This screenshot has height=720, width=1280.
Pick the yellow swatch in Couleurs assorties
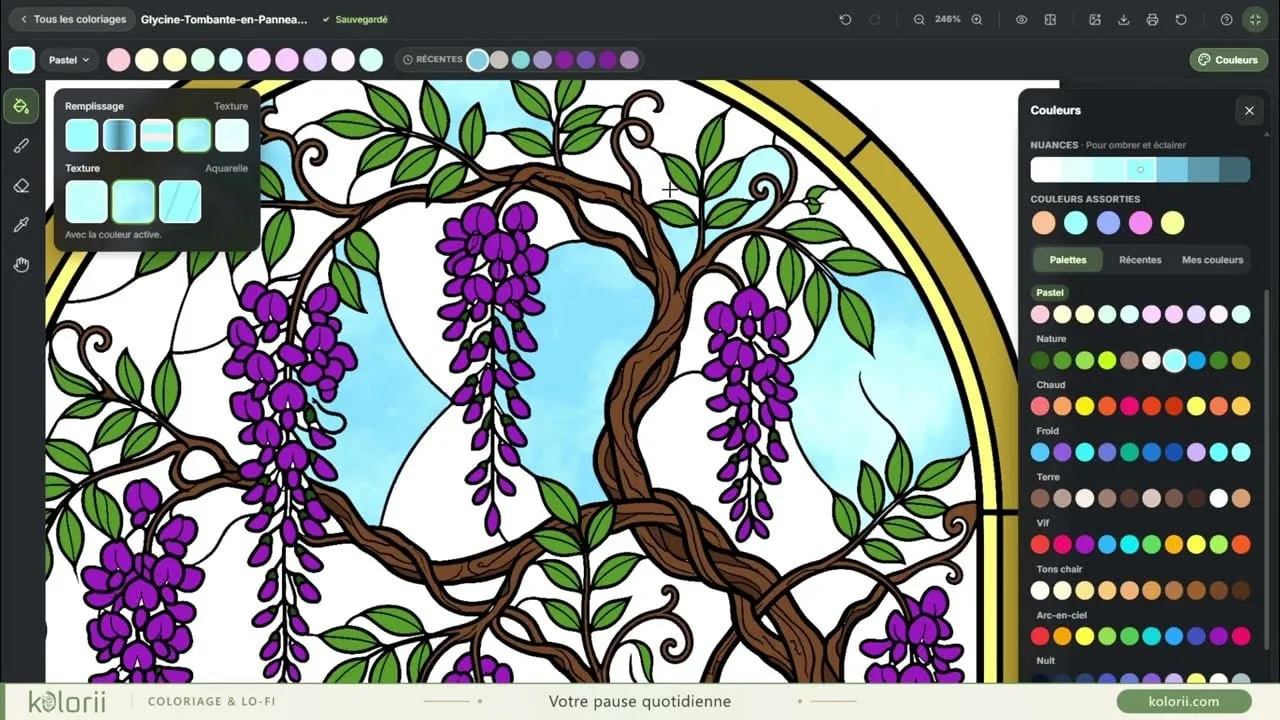click(1173, 223)
